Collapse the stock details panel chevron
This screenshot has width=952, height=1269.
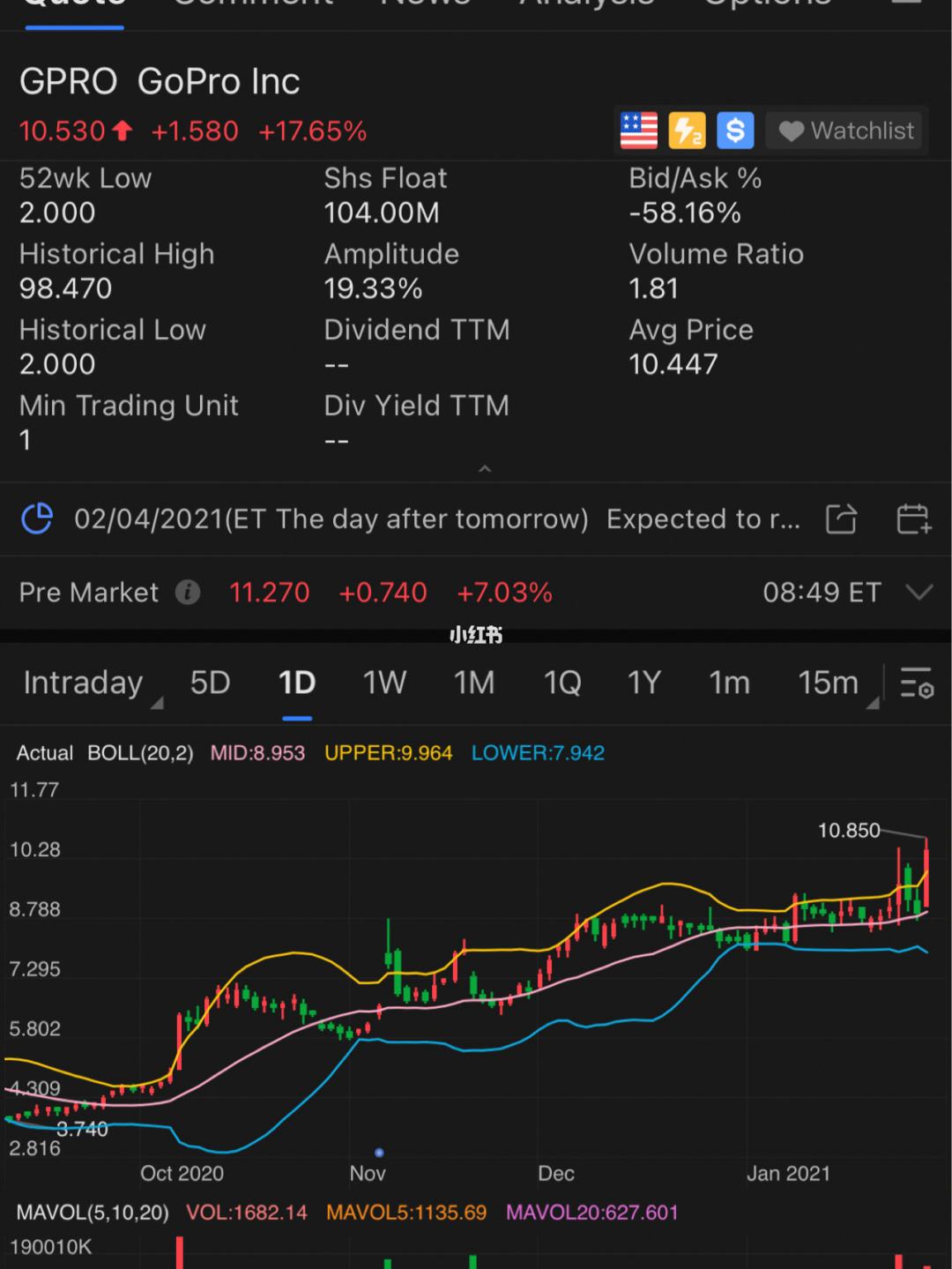485,469
